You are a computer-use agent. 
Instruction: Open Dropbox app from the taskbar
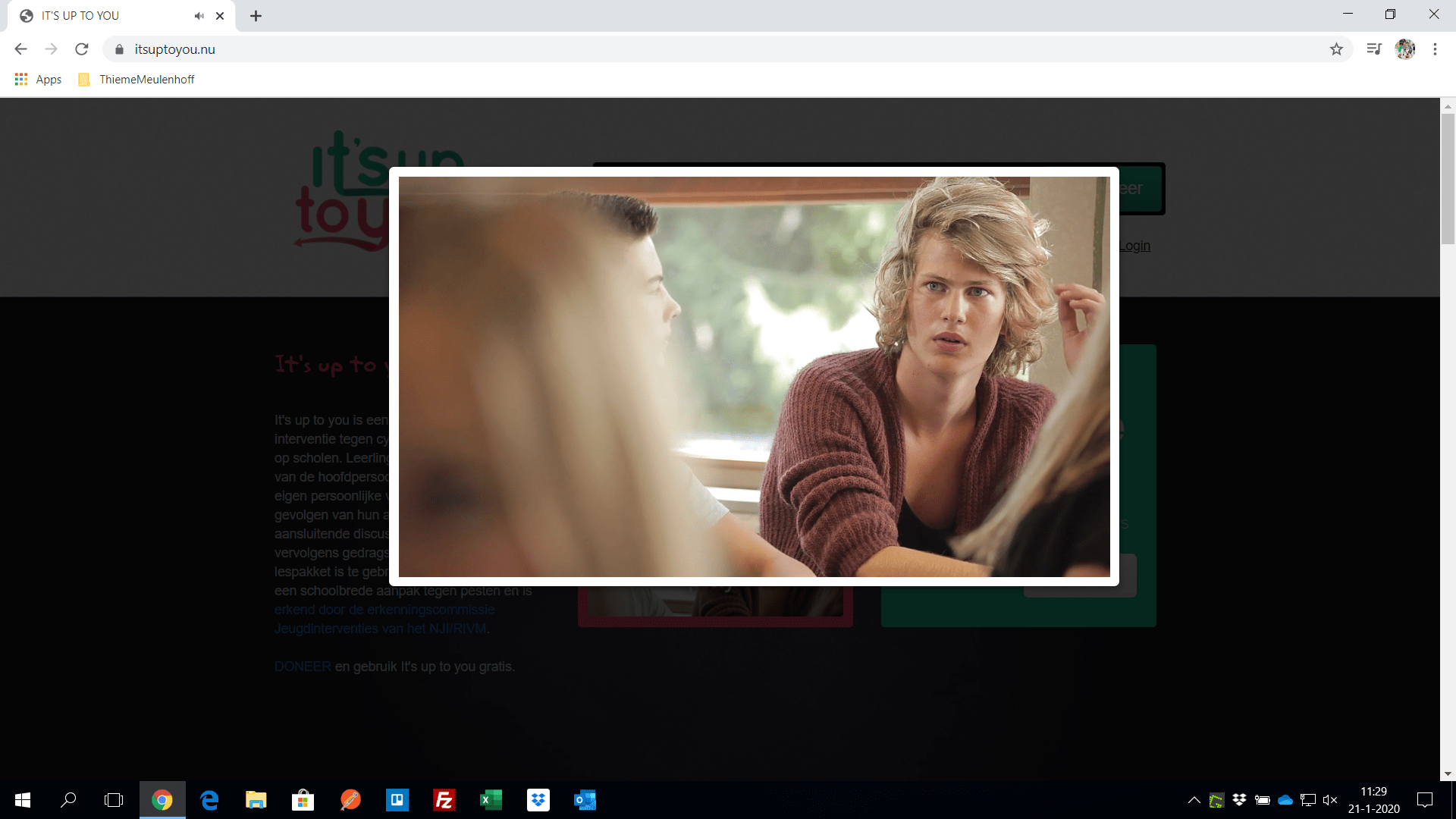click(x=538, y=800)
